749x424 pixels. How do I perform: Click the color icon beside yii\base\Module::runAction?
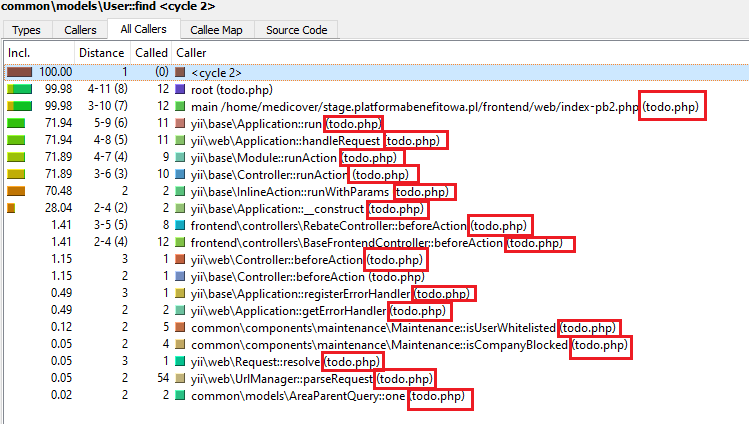(180, 158)
